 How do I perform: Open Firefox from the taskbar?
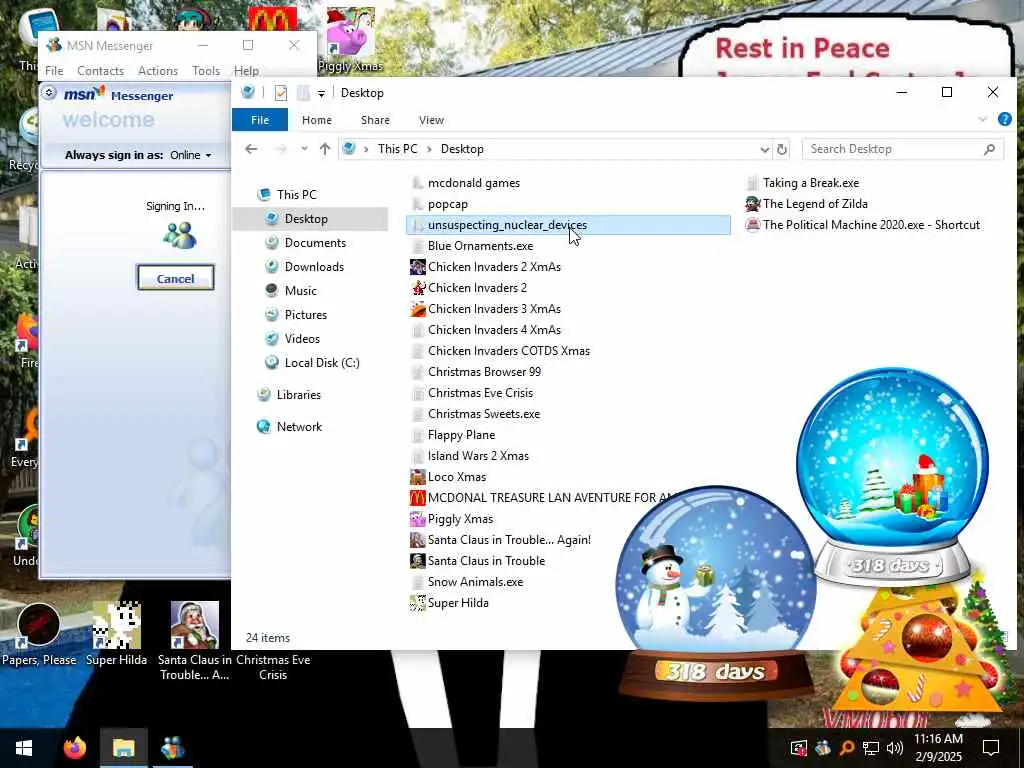pyautogui.click(x=74, y=748)
